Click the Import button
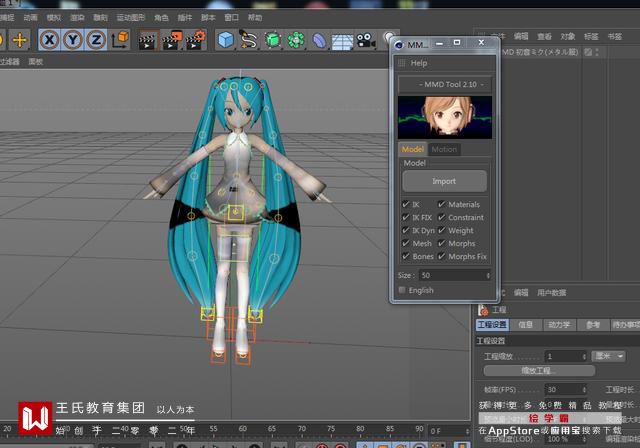Viewport: 640px width, 448px height. click(x=444, y=181)
